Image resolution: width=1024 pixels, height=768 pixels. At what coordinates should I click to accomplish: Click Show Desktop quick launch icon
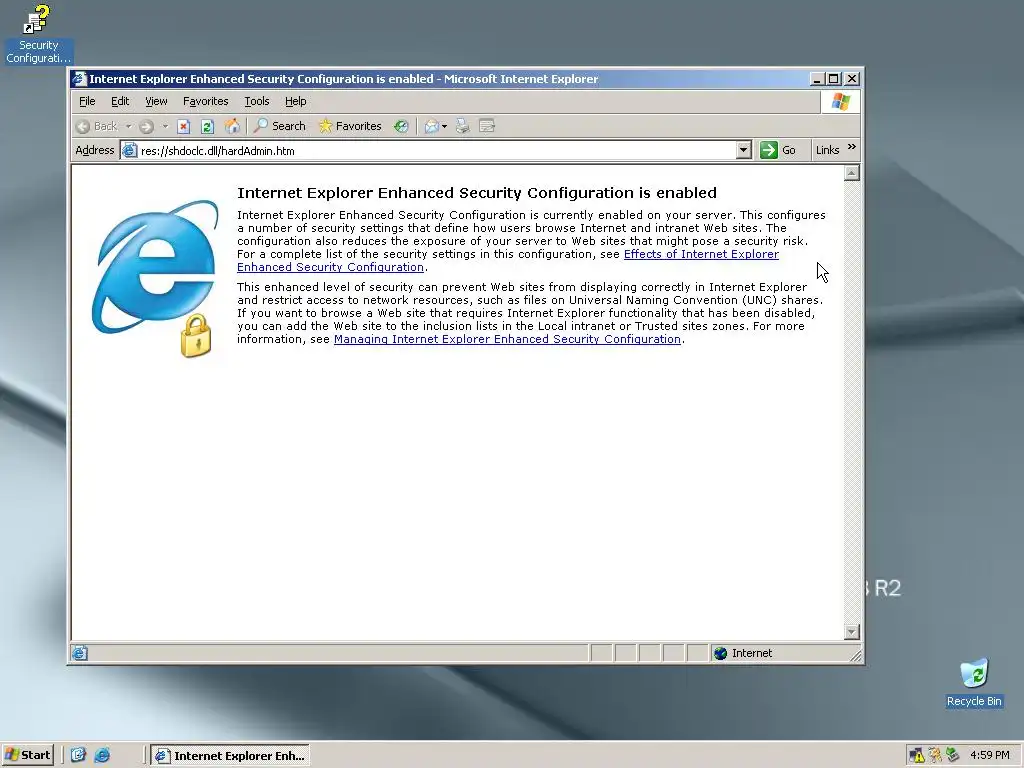coord(78,755)
